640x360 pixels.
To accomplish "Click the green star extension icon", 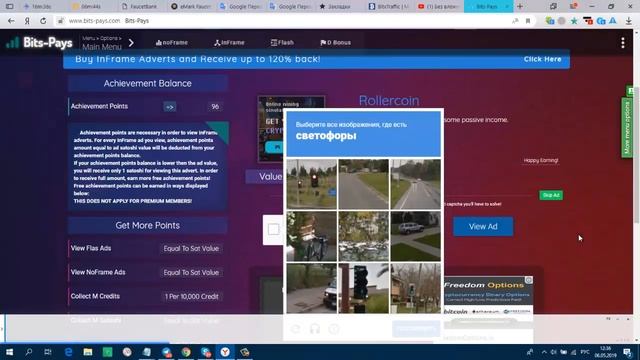I will coord(574,21).
